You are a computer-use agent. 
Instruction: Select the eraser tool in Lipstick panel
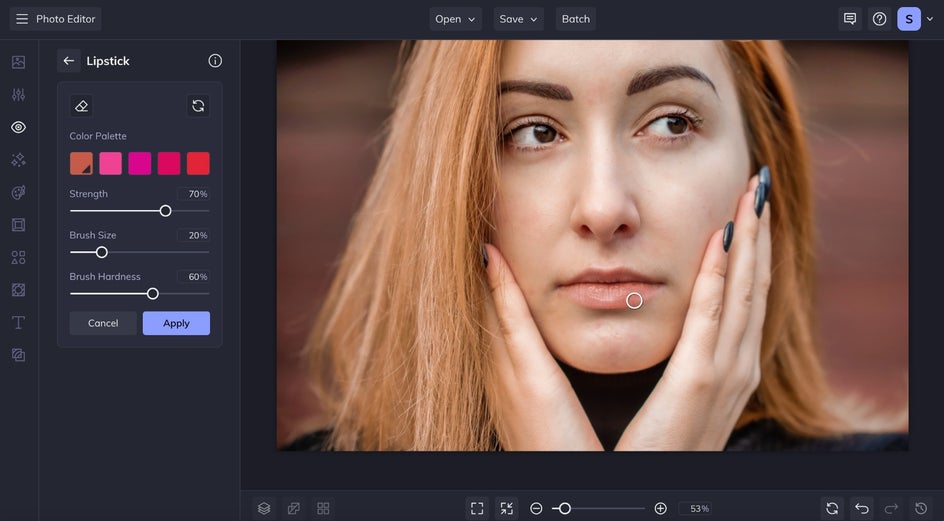82,106
